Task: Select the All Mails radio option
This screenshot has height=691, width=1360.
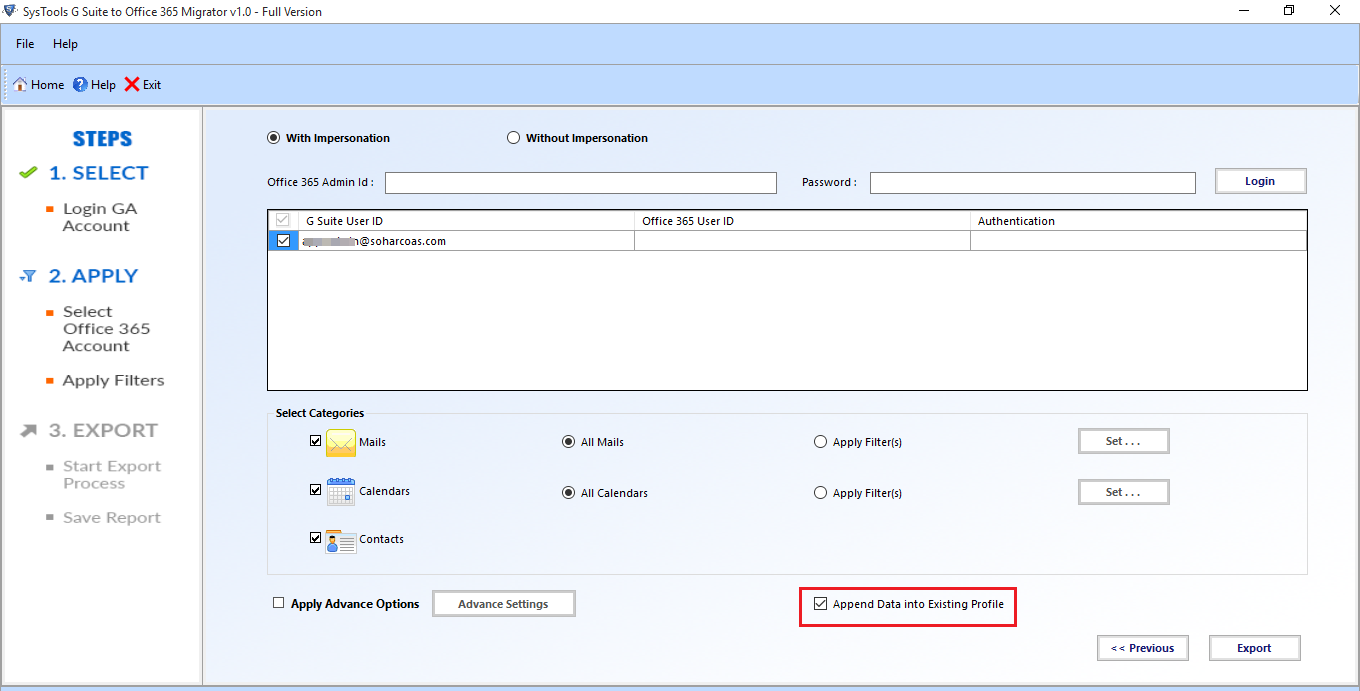Action: pos(568,442)
